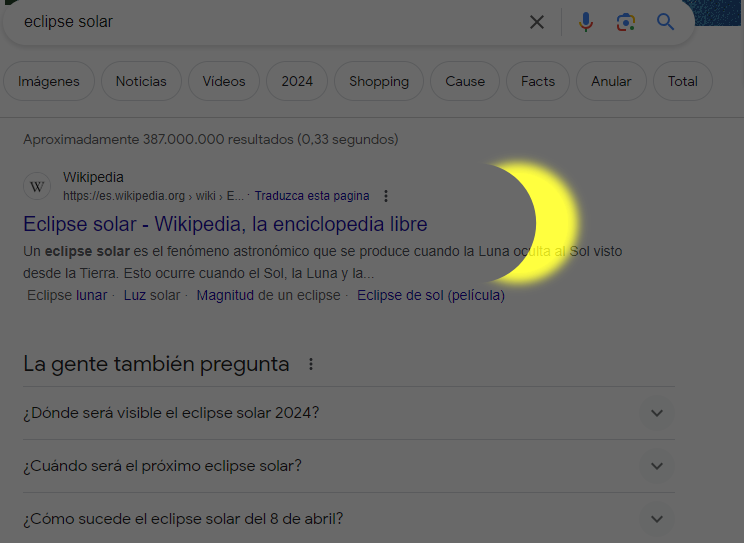
Task: Start voice search with the microphone icon
Action: click(586, 22)
